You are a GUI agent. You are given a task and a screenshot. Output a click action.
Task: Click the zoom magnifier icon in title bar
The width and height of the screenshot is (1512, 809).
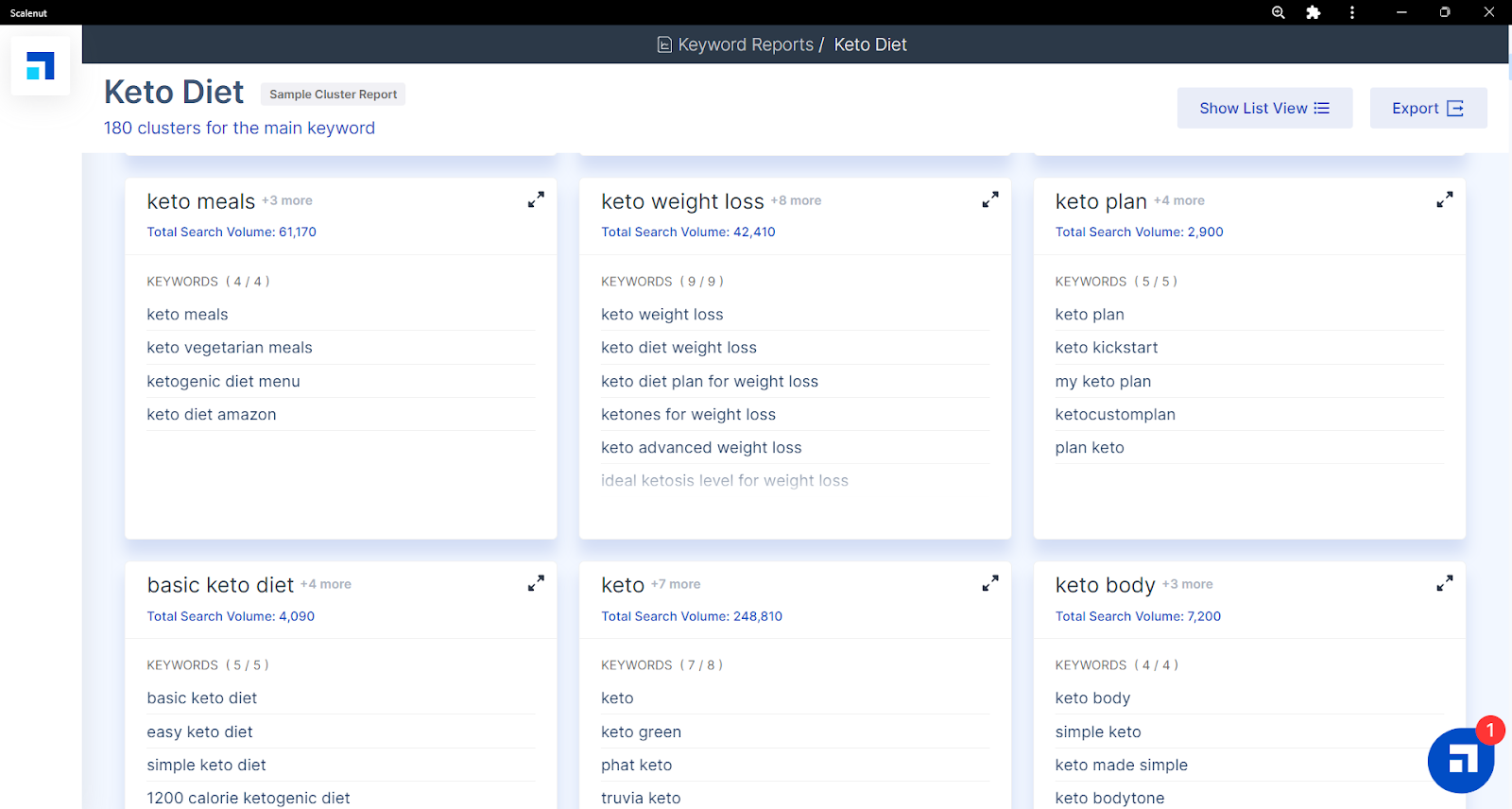1278,12
